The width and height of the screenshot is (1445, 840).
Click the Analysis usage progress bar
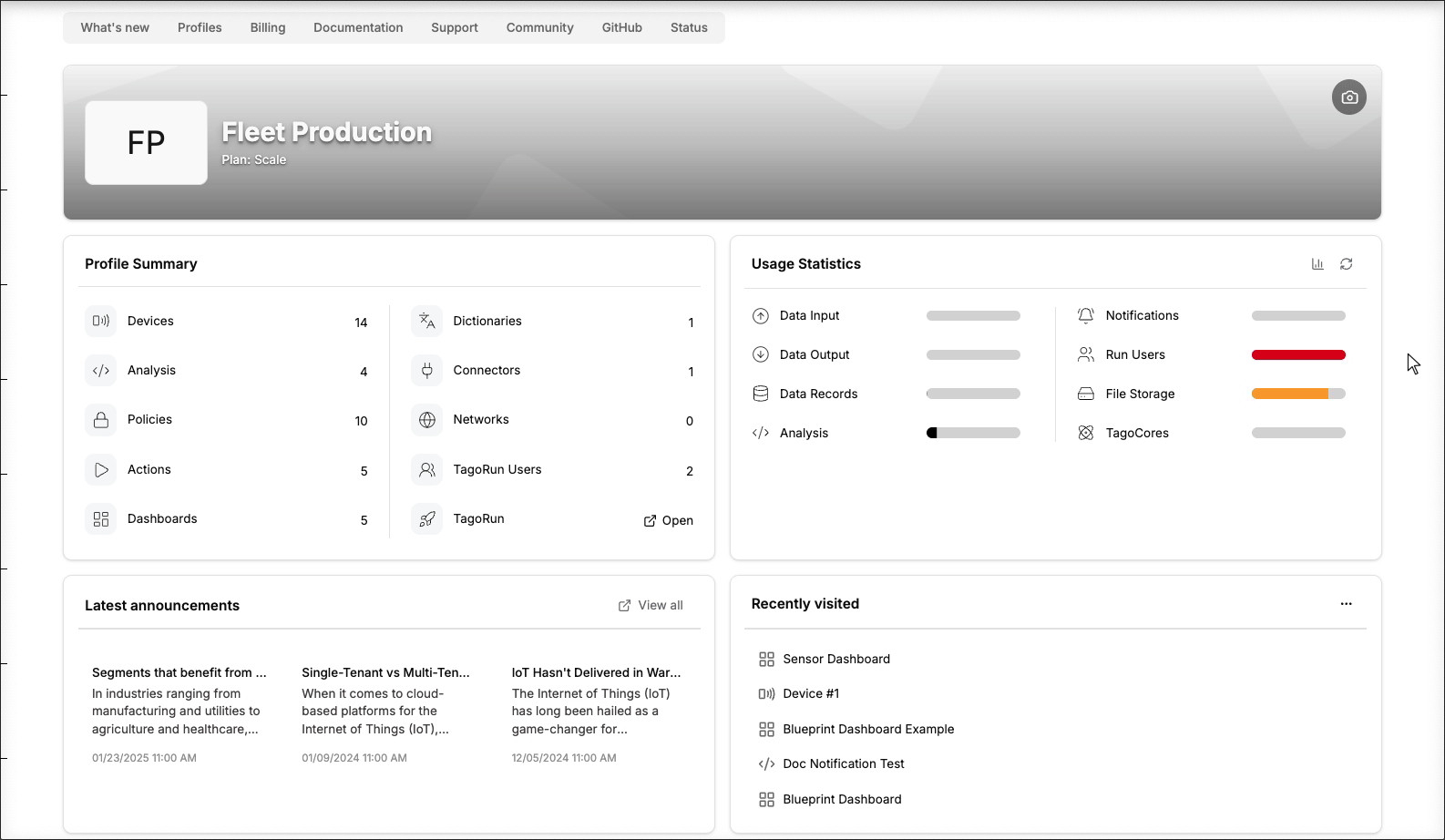pos(973,434)
